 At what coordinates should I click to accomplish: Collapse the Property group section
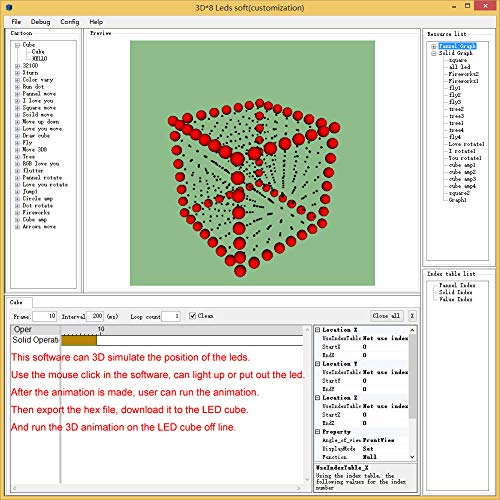[318, 432]
